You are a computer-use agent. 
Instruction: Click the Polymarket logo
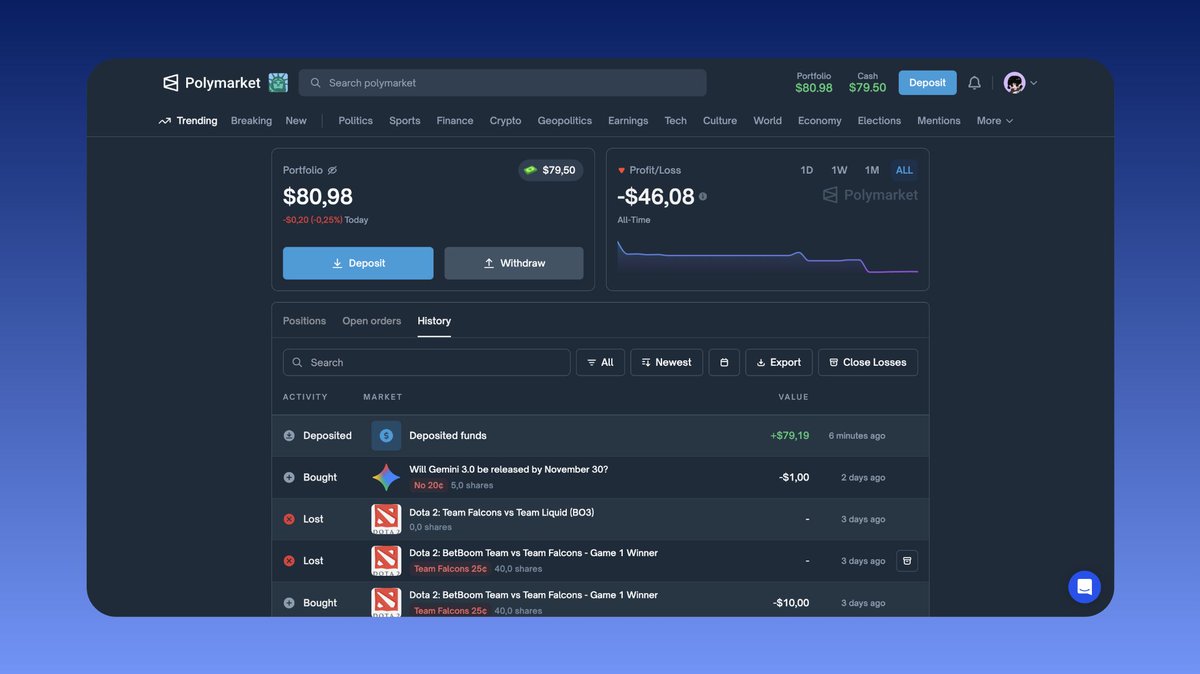212,83
